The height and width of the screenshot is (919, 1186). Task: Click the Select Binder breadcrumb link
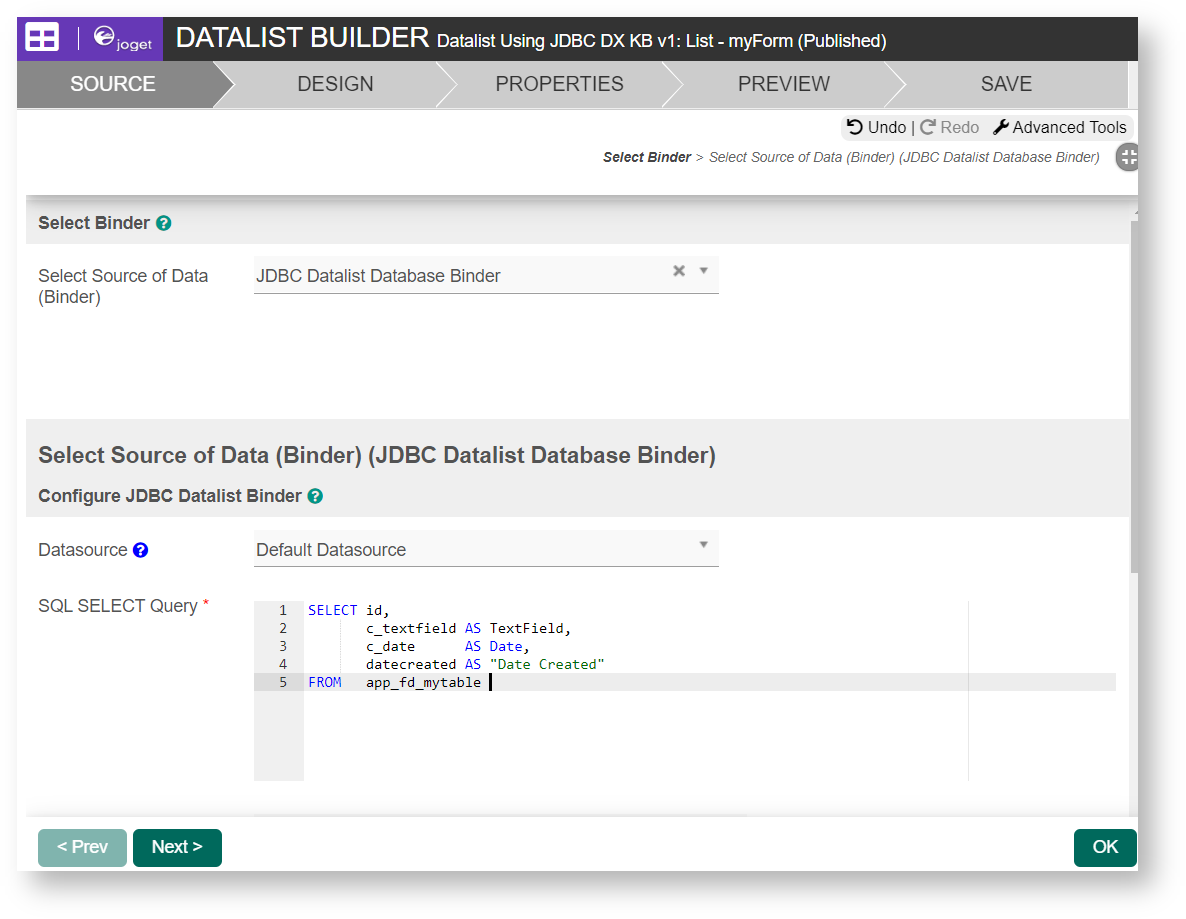coord(647,157)
